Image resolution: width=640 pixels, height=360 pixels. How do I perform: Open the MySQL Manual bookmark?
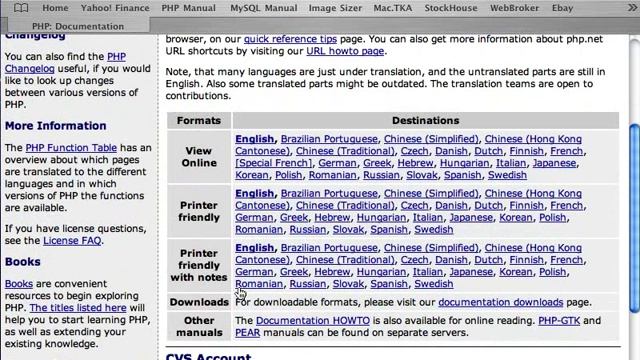click(x=264, y=8)
